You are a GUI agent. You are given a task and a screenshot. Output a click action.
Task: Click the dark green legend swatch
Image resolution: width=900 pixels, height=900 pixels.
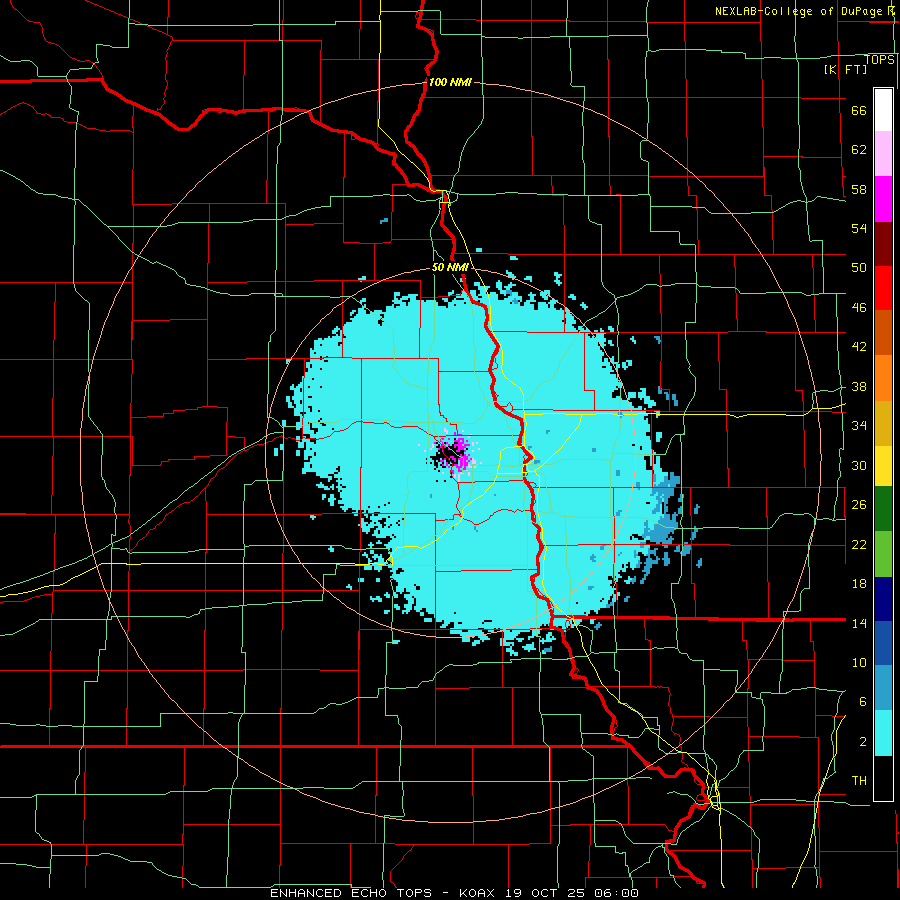[x=883, y=509]
